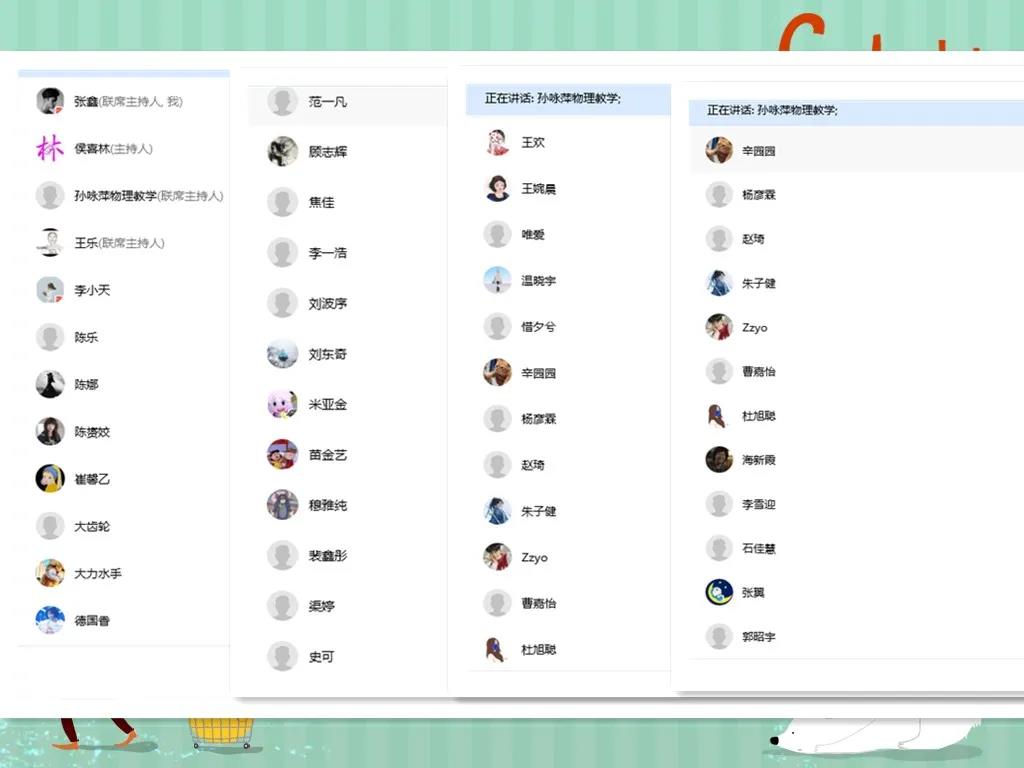Click the purple 林 avatar of 侯喜林
Image resolution: width=1024 pixels, height=768 pixels.
click(x=50, y=149)
